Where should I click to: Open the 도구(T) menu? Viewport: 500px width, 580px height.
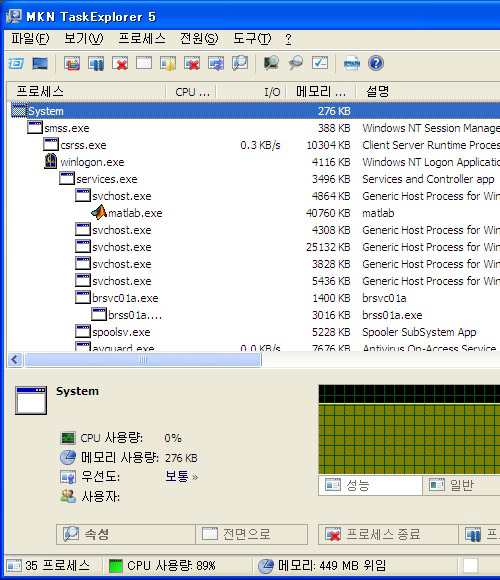click(252, 38)
